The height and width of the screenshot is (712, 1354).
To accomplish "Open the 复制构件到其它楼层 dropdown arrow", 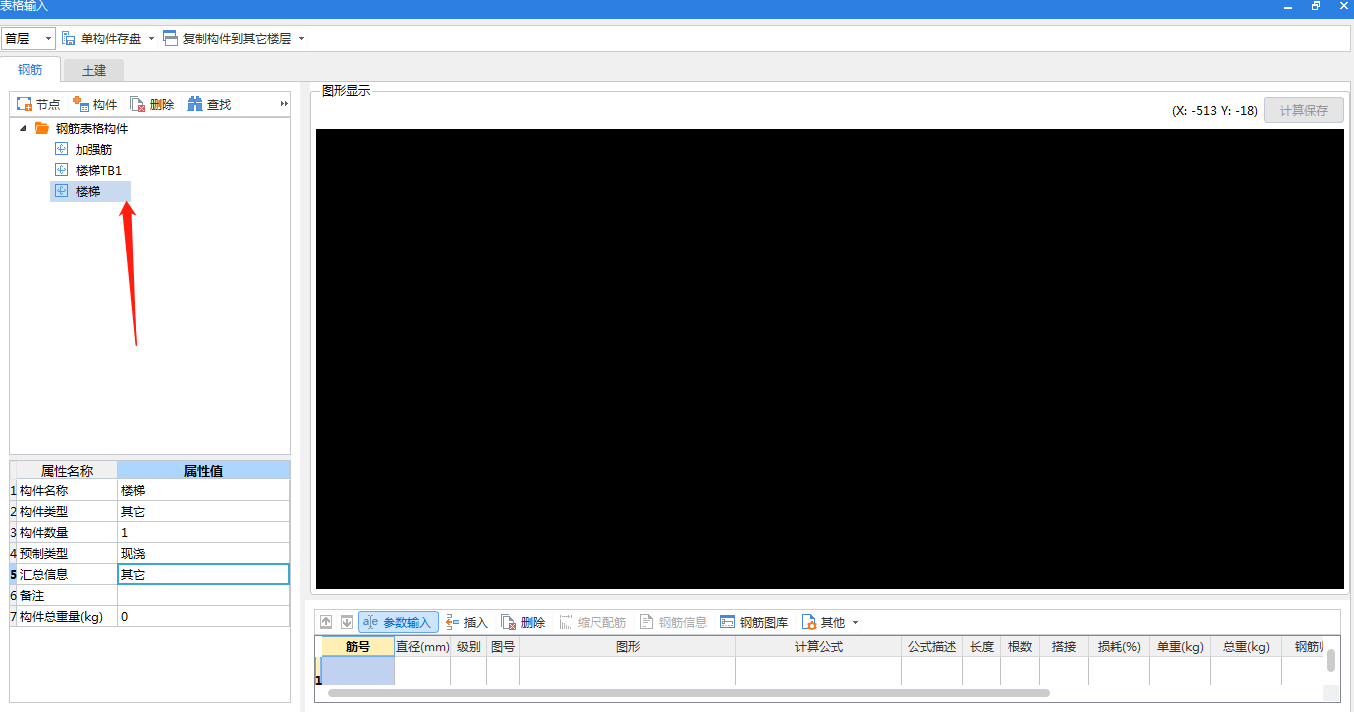I will (x=301, y=39).
